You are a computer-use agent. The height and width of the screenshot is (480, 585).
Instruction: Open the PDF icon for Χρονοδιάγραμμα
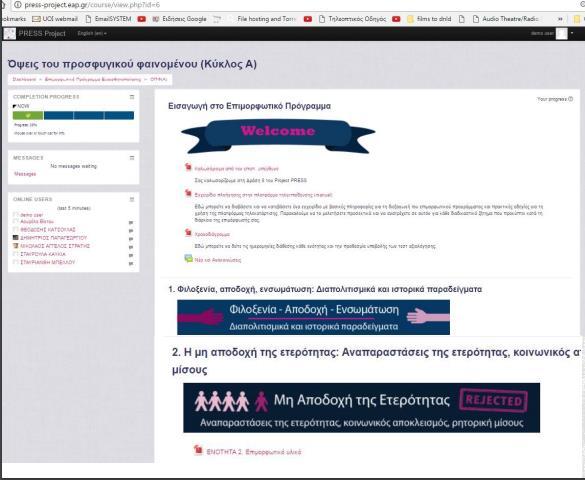[x=188, y=233]
